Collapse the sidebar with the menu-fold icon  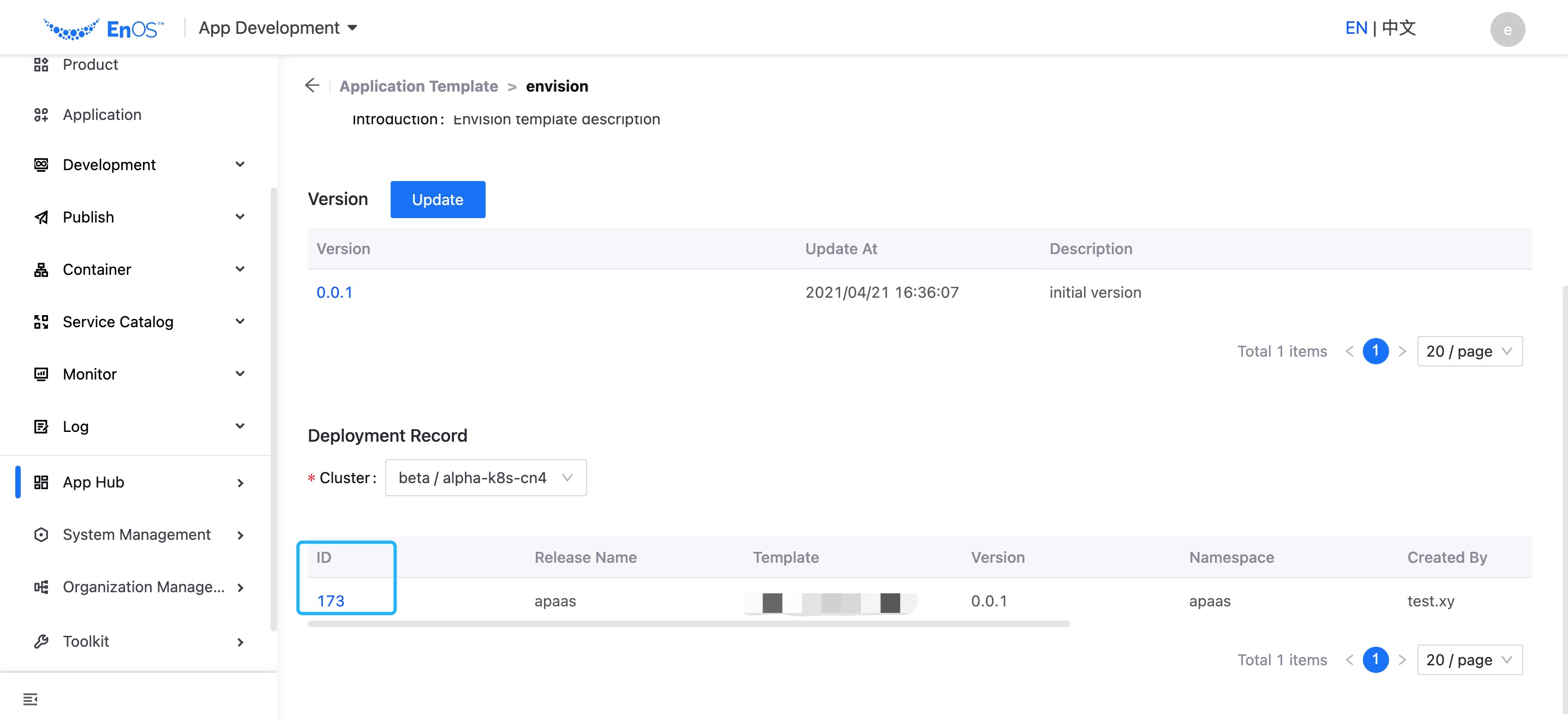pyautogui.click(x=31, y=699)
